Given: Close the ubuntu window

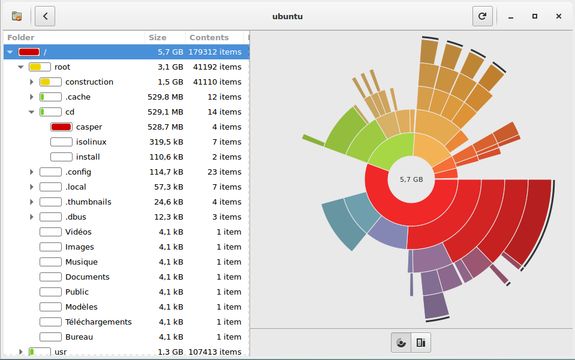Looking at the screenshot, I should [x=558, y=16].
